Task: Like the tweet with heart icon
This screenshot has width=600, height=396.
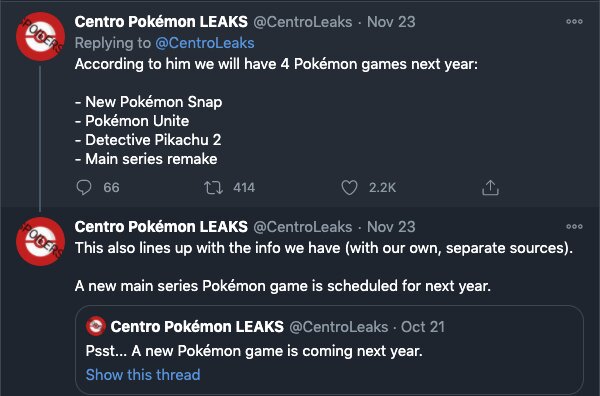Action: coord(349,188)
